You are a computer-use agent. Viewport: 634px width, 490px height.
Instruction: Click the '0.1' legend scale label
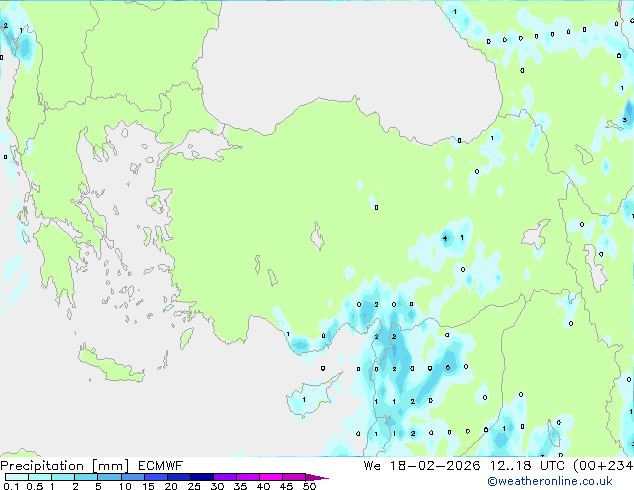click(10, 486)
